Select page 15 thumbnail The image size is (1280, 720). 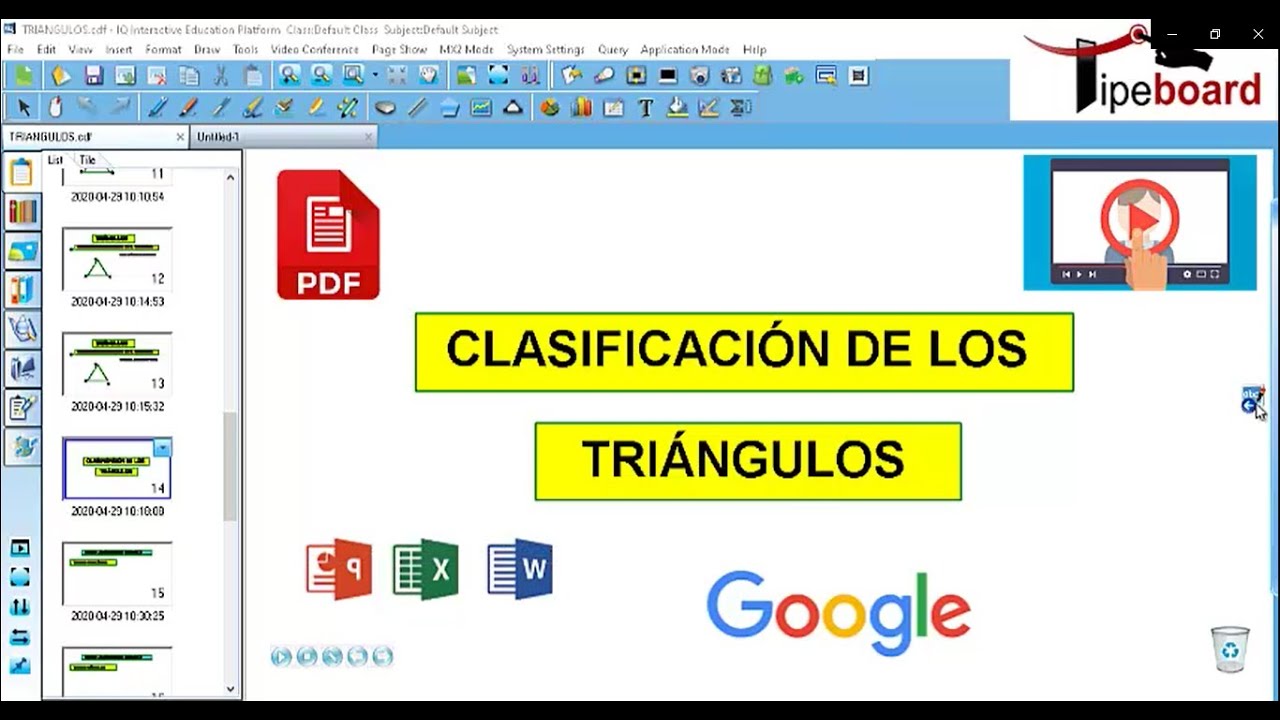(117, 573)
